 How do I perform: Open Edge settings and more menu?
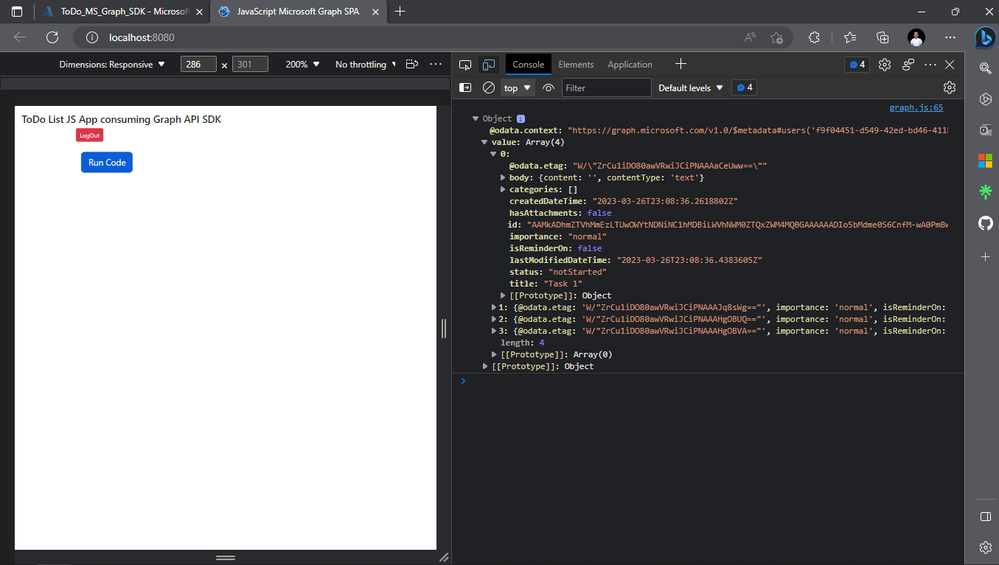(x=950, y=38)
